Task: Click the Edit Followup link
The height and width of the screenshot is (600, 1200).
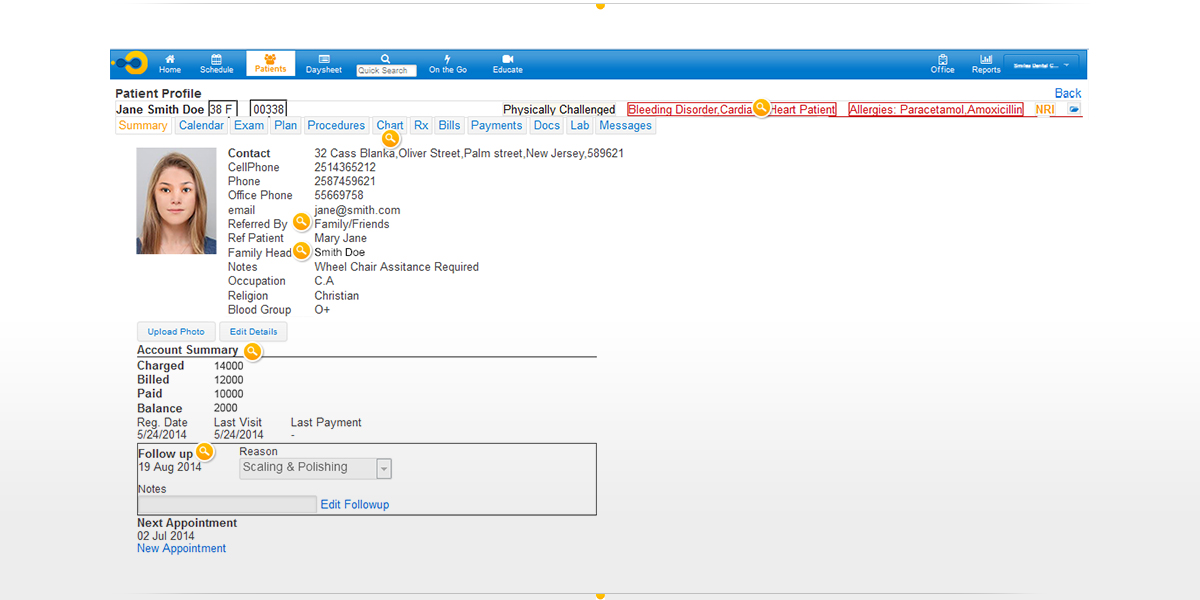Action: click(x=354, y=505)
